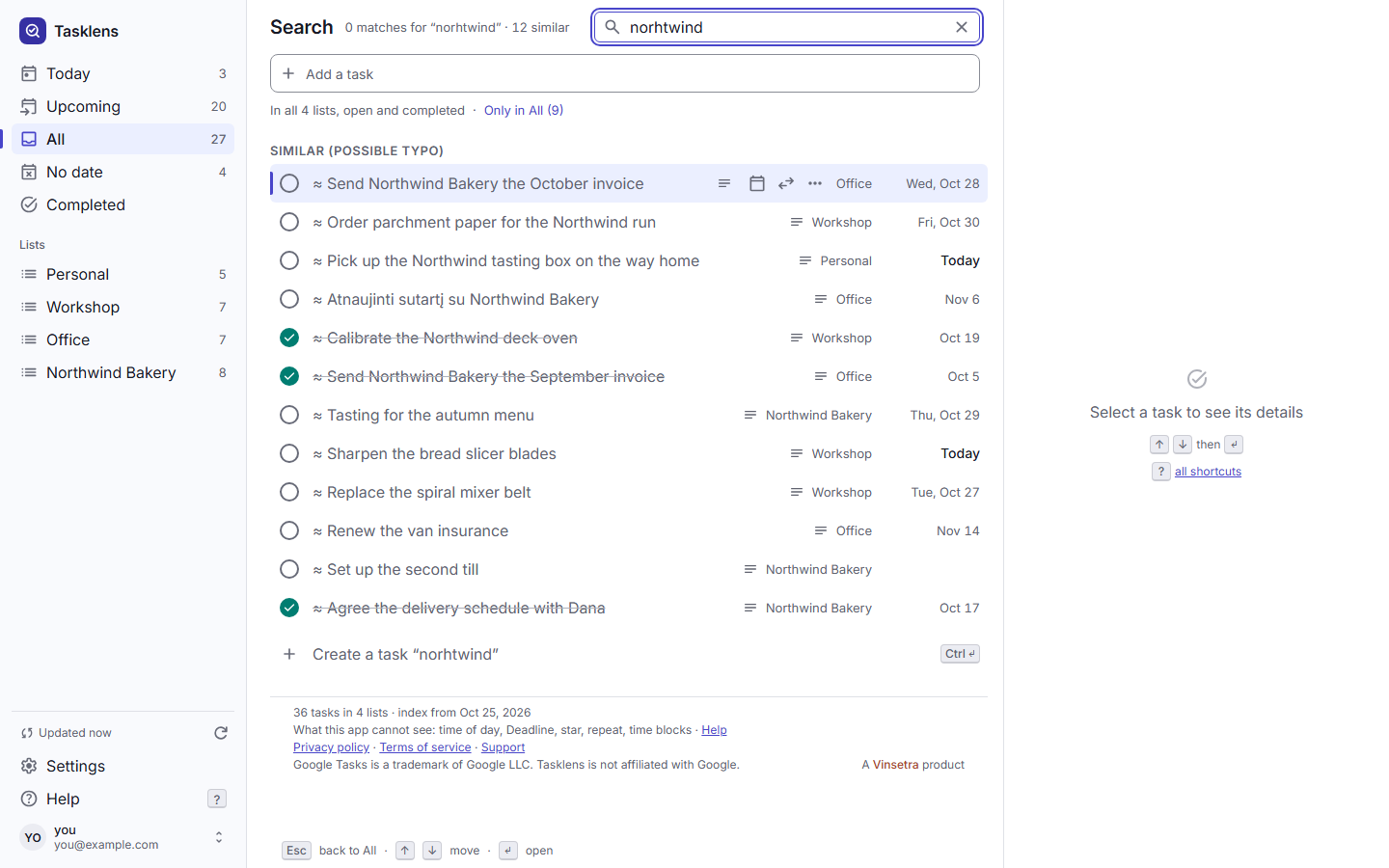Open the three-dots more menu on selected row
Screen dimensions: 1389x868
(815, 183)
